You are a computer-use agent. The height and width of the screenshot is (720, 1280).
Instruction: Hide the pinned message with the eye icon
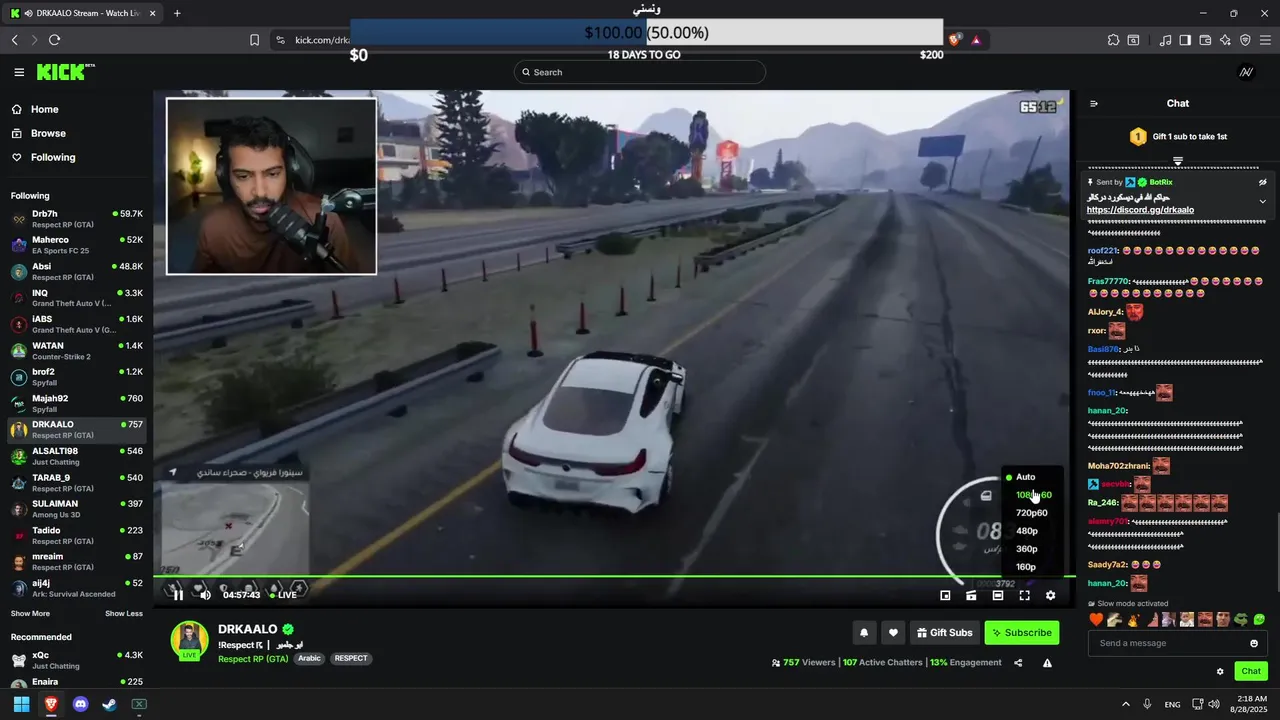tap(1262, 182)
